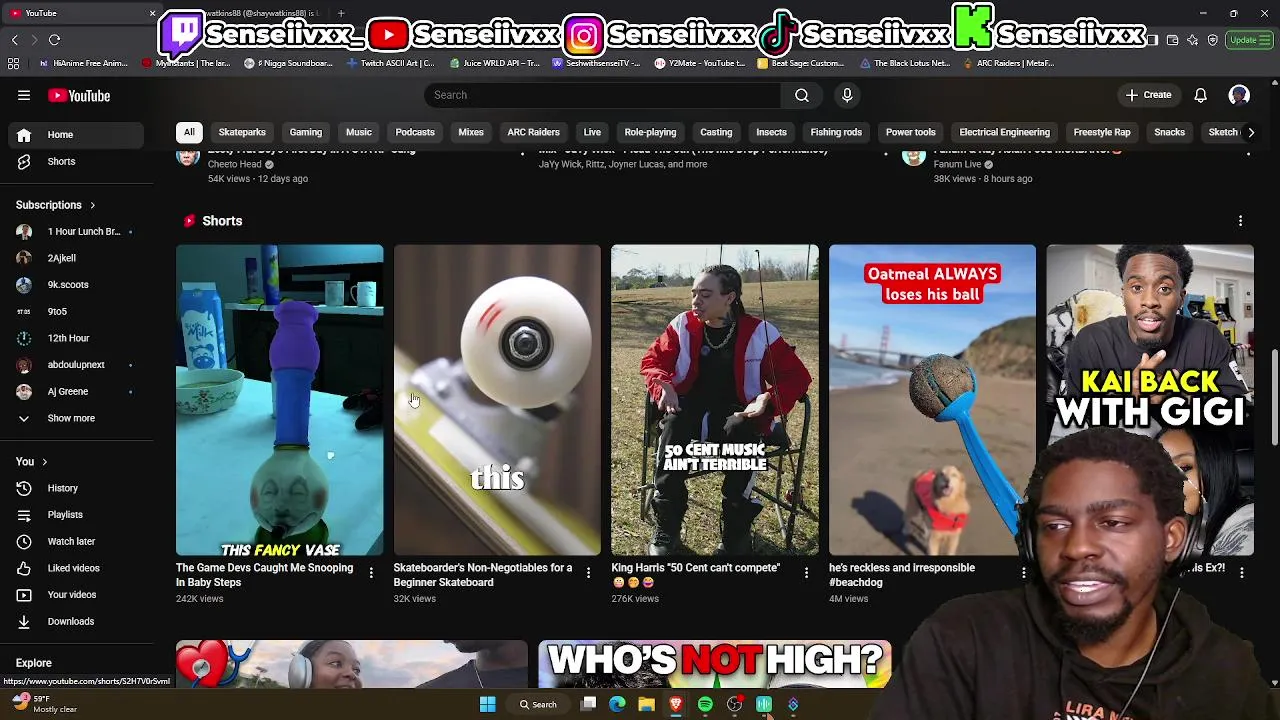The height and width of the screenshot is (720, 1280).
Task: Open Cheeto Head channel link
Action: pyautogui.click(x=235, y=164)
